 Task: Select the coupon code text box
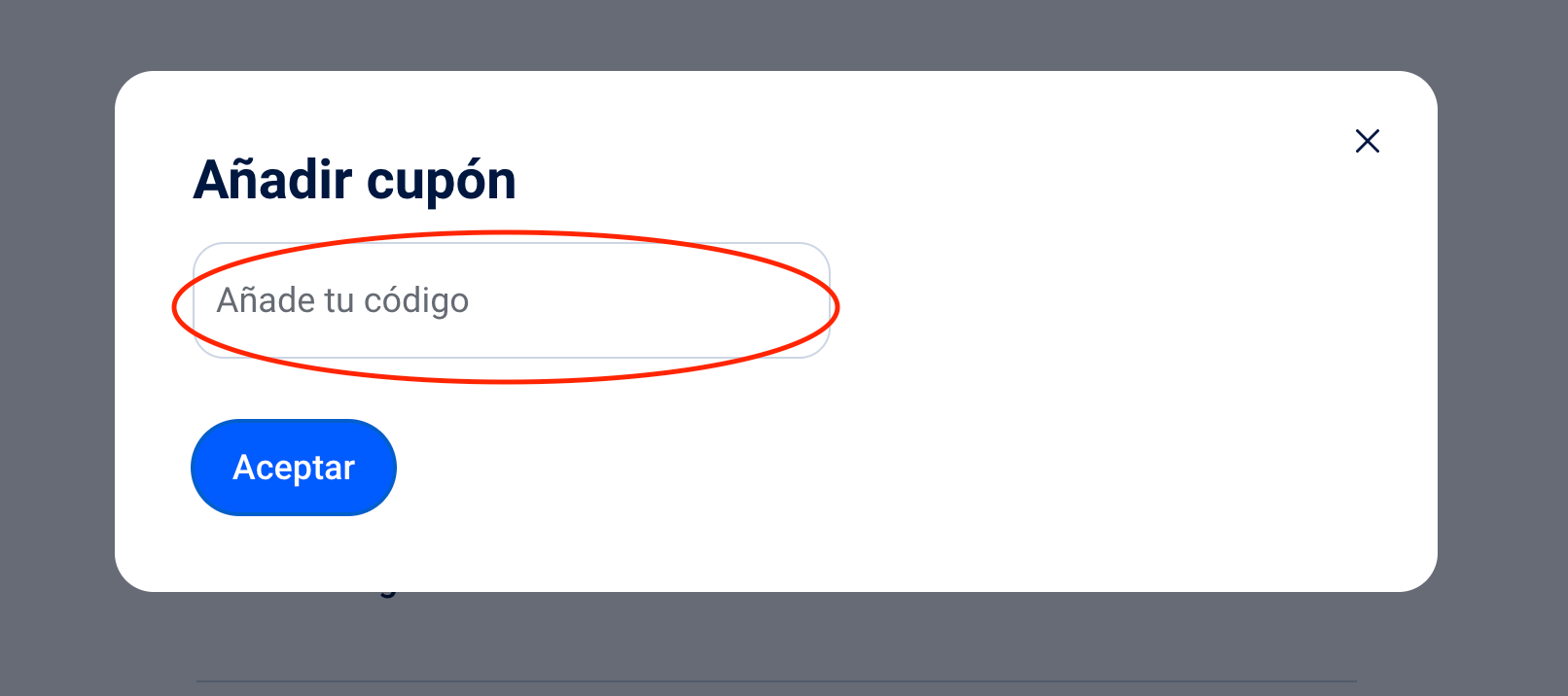click(512, 300)
